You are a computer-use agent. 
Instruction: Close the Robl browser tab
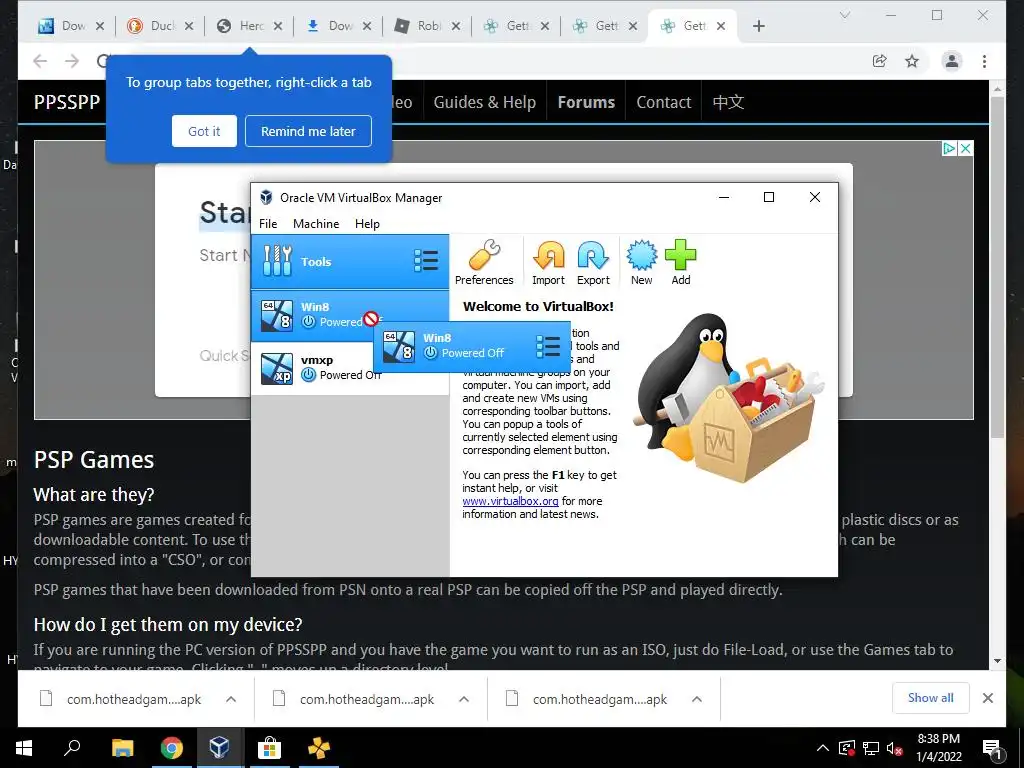point(456,26)
